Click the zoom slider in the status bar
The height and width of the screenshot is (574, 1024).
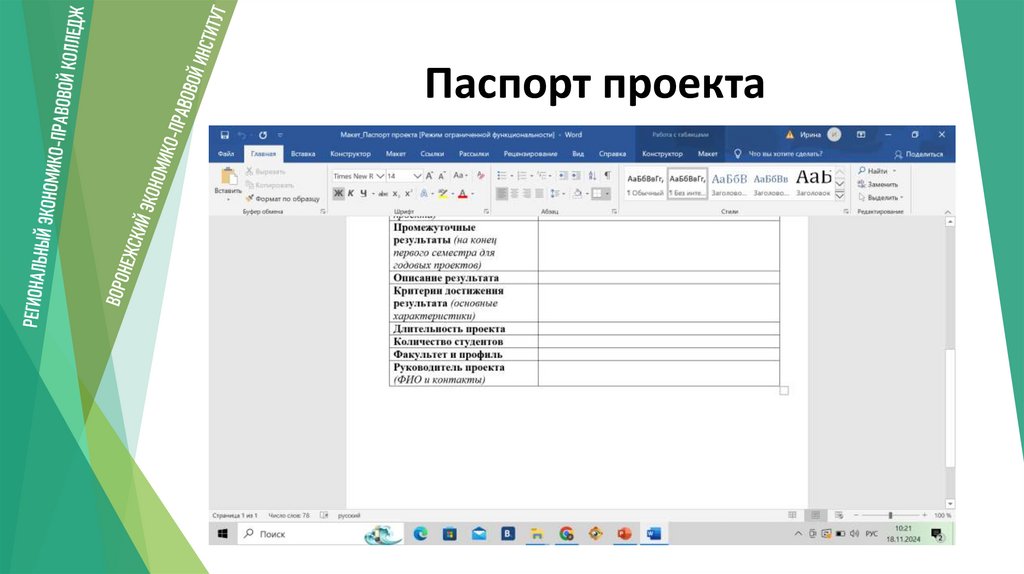[890, 515]
